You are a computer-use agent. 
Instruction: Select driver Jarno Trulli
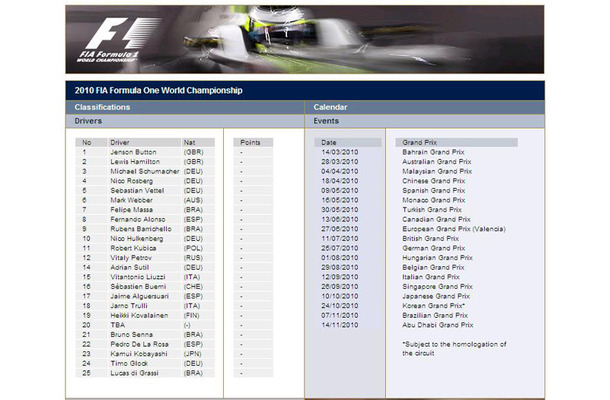point(129,306)
